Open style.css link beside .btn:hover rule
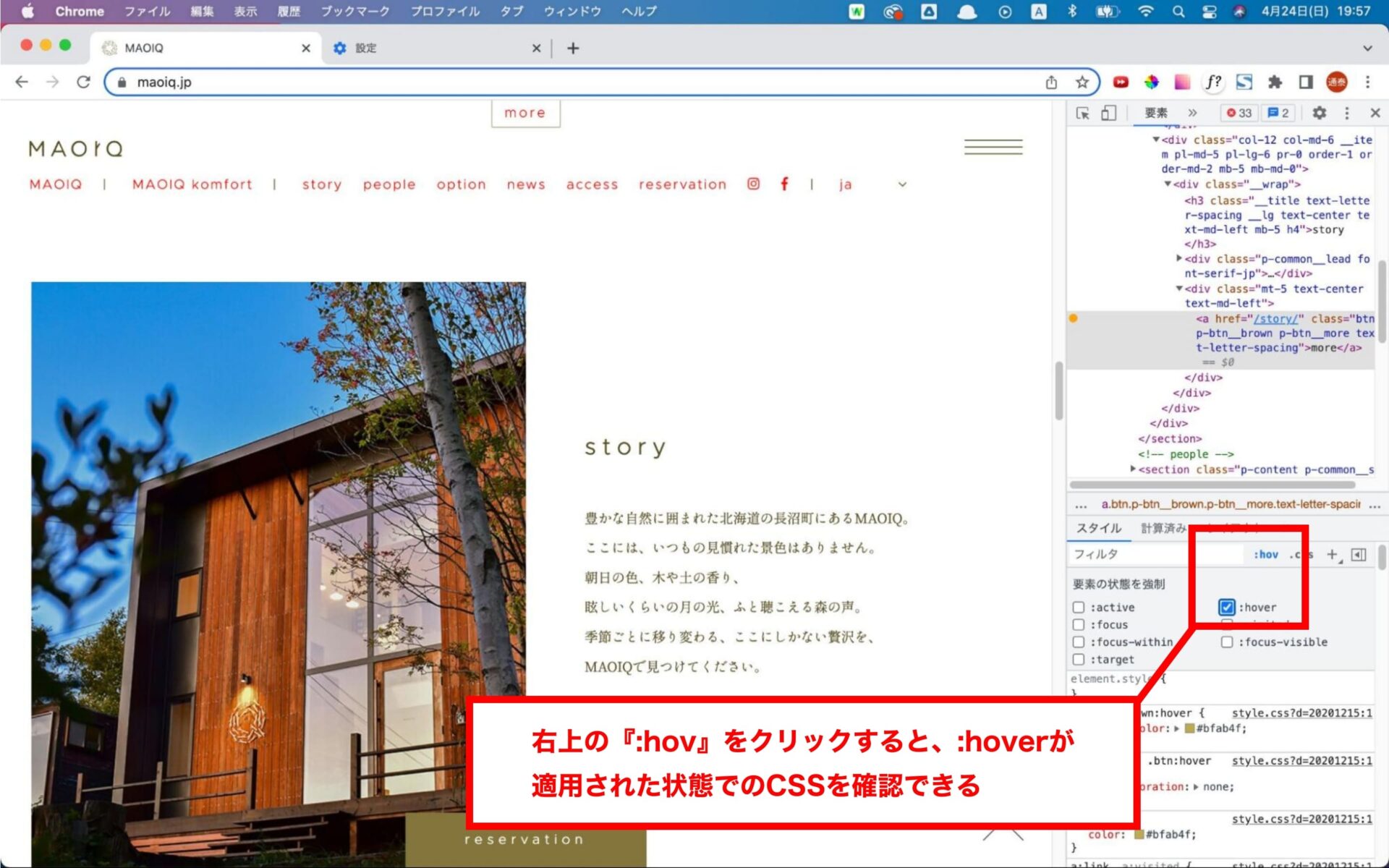The width and height of the screenshot is (1389, 868). [x=1301, y=760]
